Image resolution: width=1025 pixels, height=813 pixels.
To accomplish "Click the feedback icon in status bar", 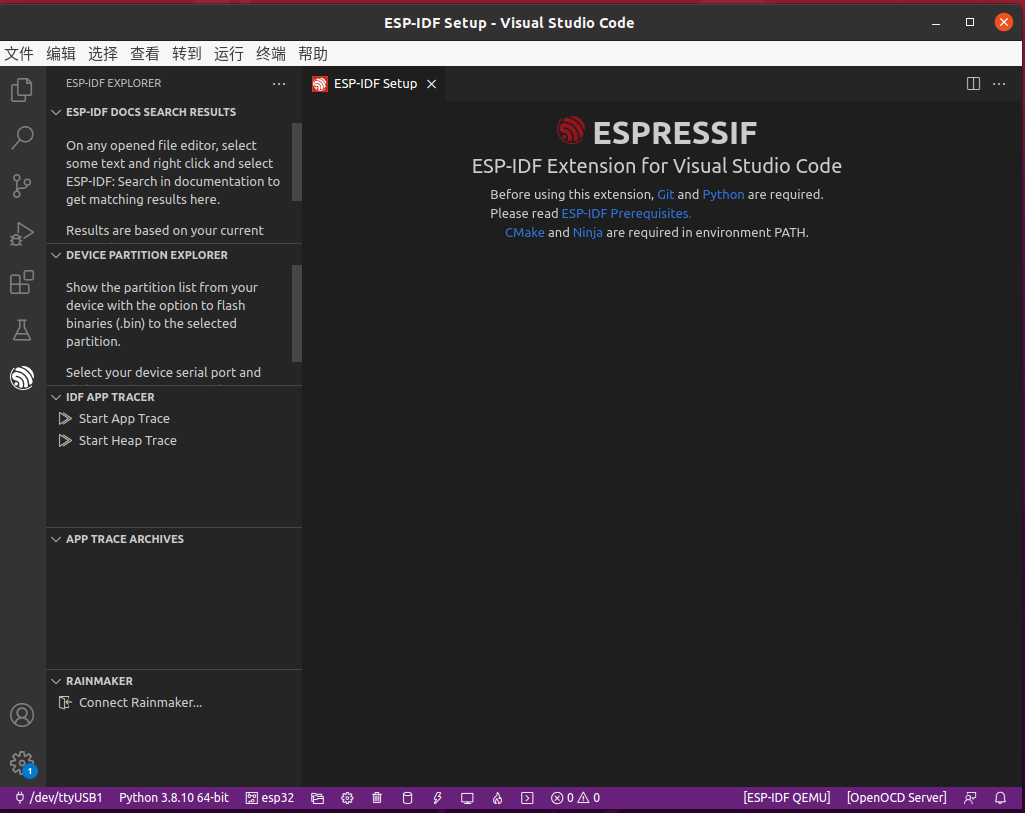I will [x=970, y=797].
